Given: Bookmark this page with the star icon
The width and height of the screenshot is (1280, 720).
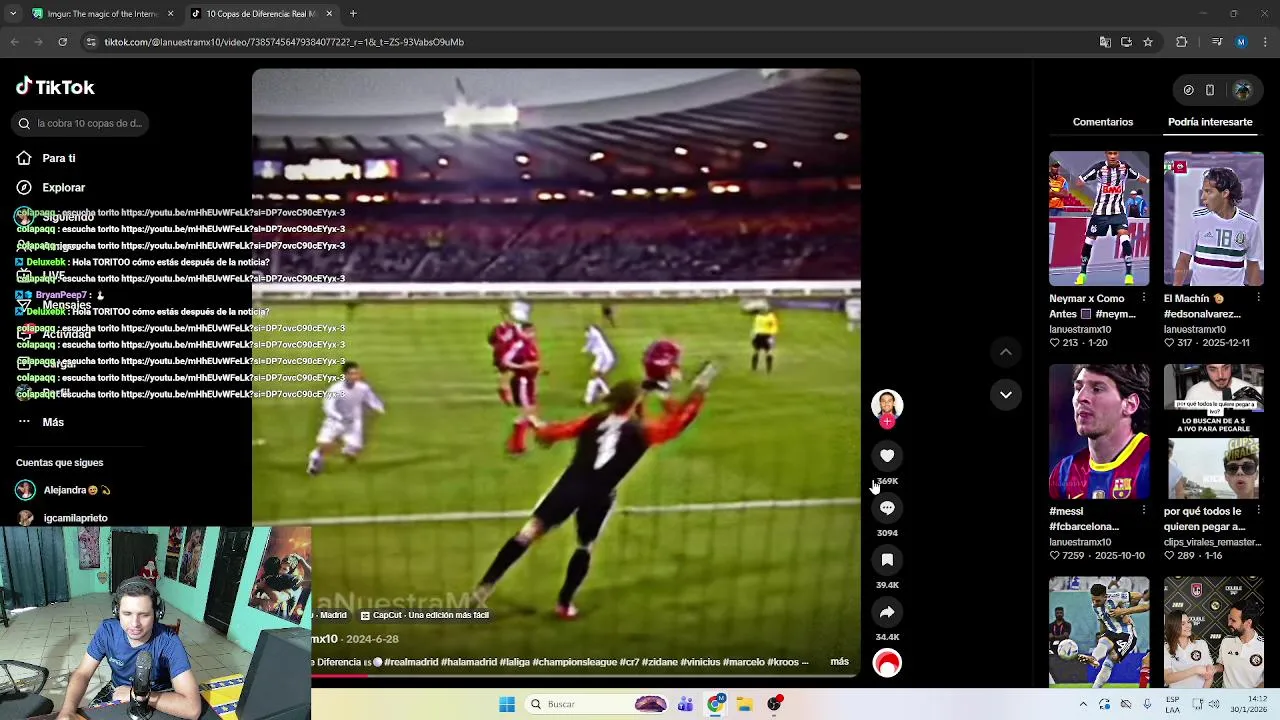Looking at the screenshot, I should [x=1148, y=42].
